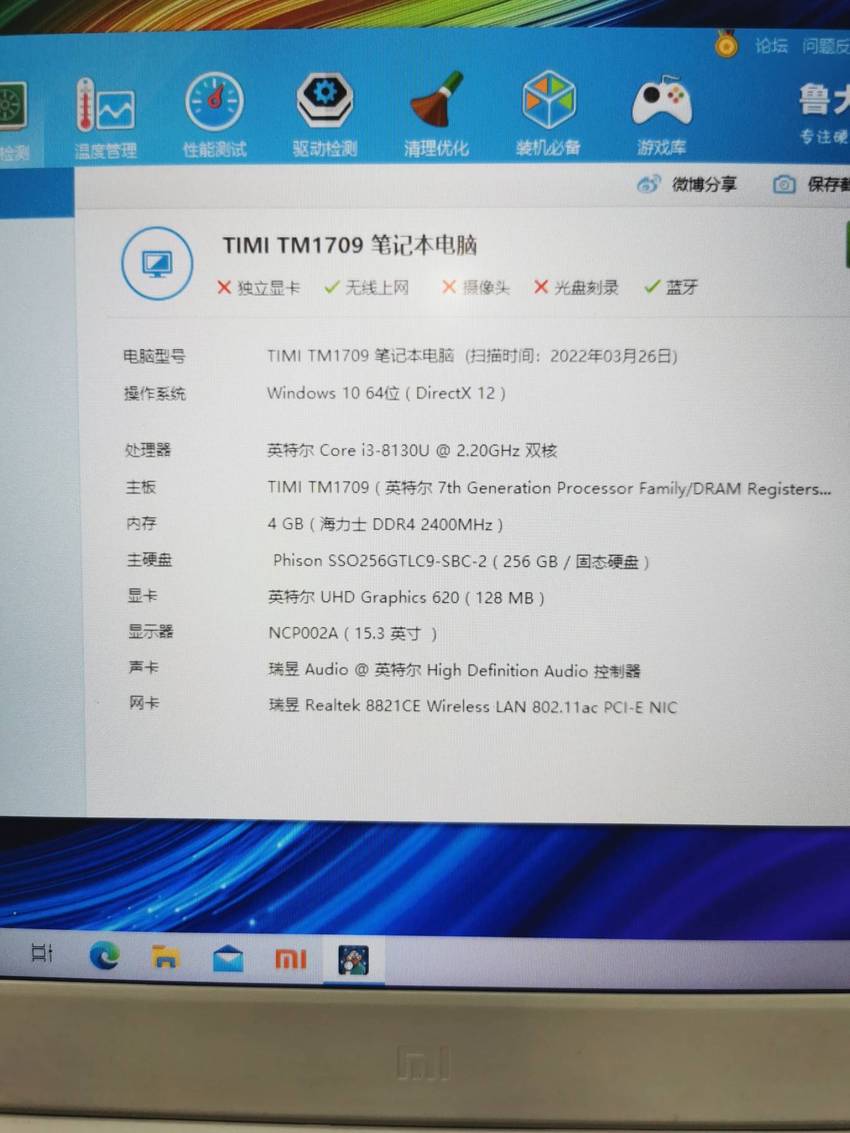Click the camera icon for saving screenshot

(784, 185)
